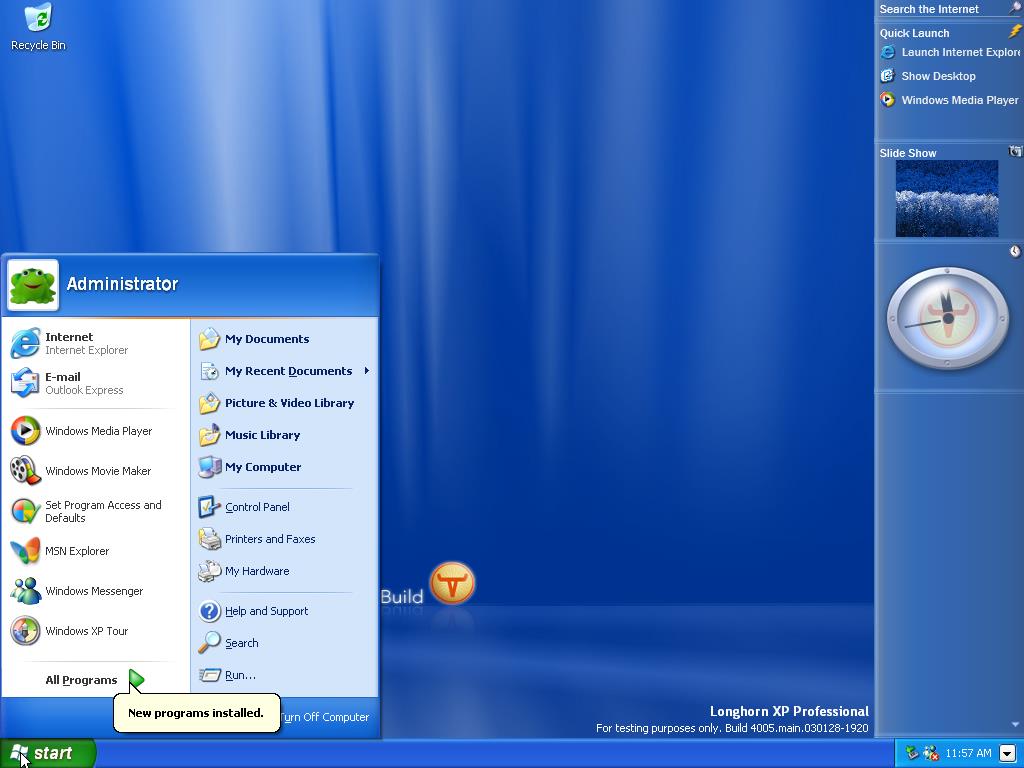This screenshot has width=1024, height=768.
Task: Click Show Desktop in sidebar Quick Launch
Action: point(928,76)
